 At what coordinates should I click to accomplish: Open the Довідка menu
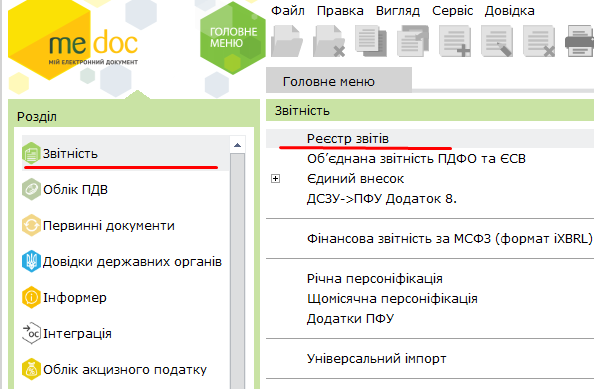tap(510, 11)
